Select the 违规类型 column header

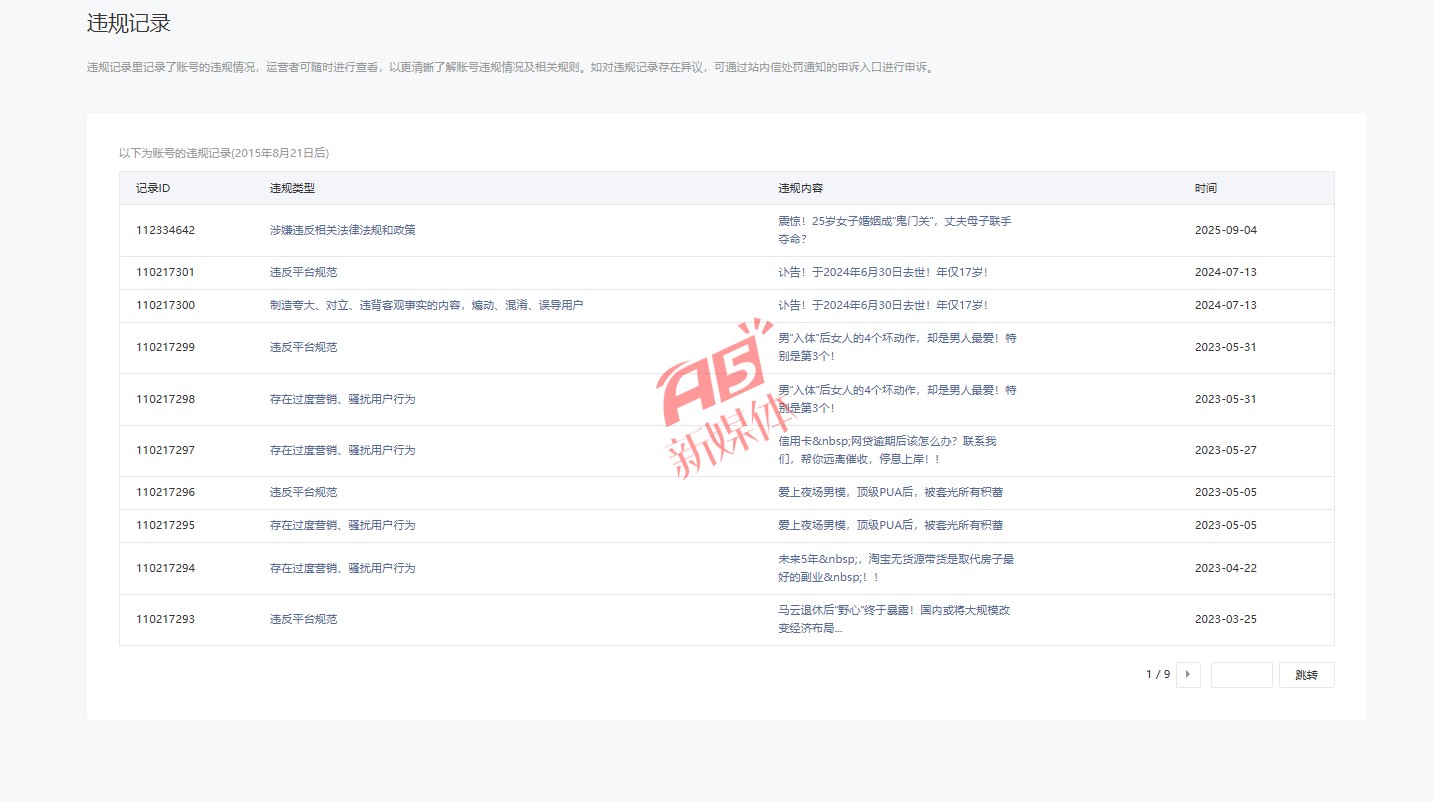[x=292, y=188]
